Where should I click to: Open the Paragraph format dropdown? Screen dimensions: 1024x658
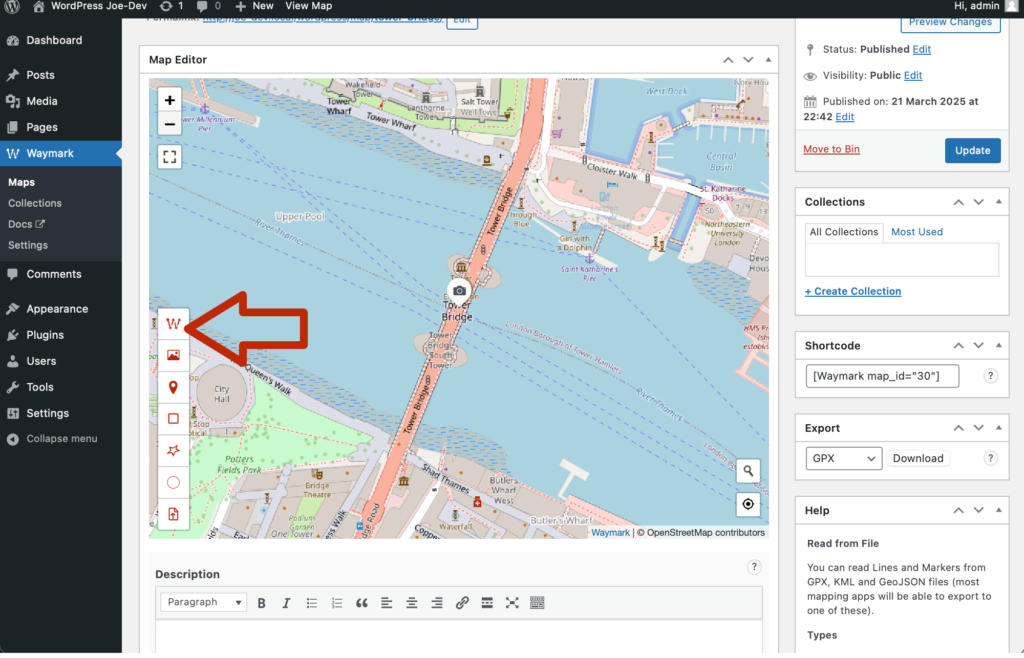[x=204, y=602]
